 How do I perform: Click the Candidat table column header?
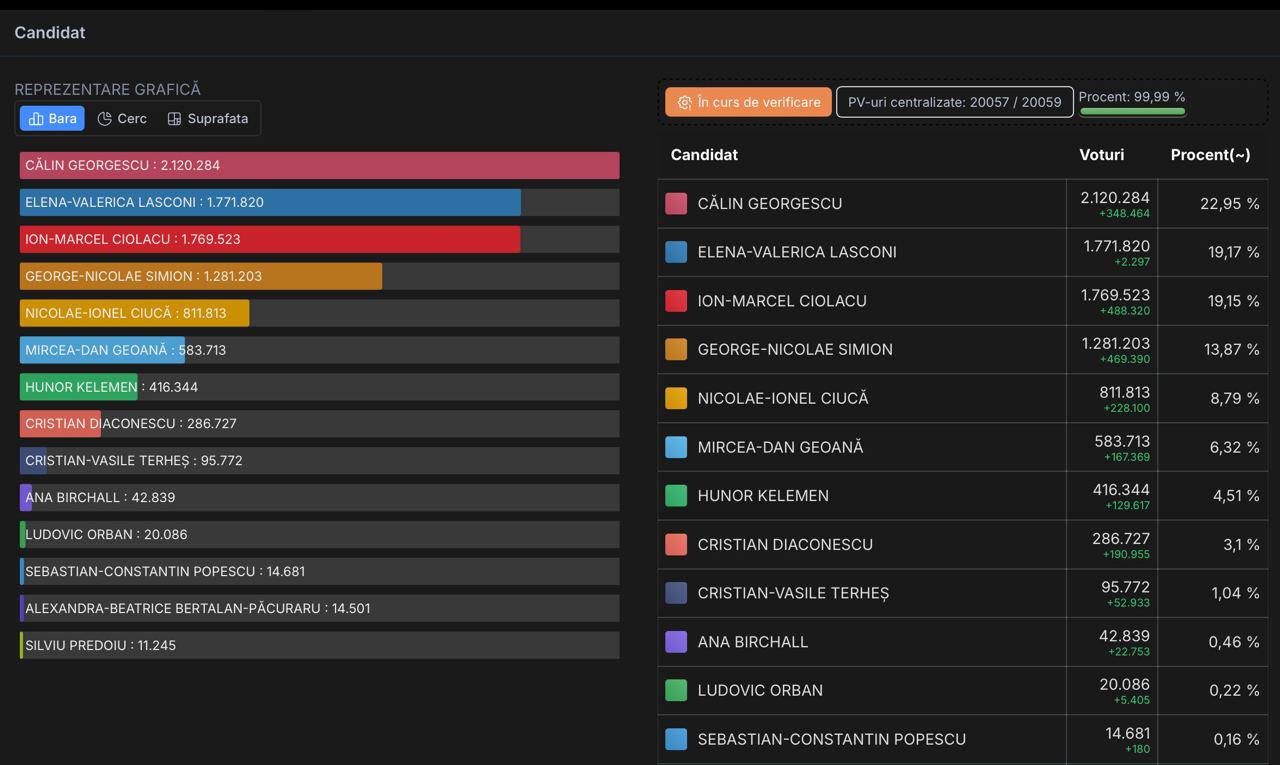click(x=704, y=155)
